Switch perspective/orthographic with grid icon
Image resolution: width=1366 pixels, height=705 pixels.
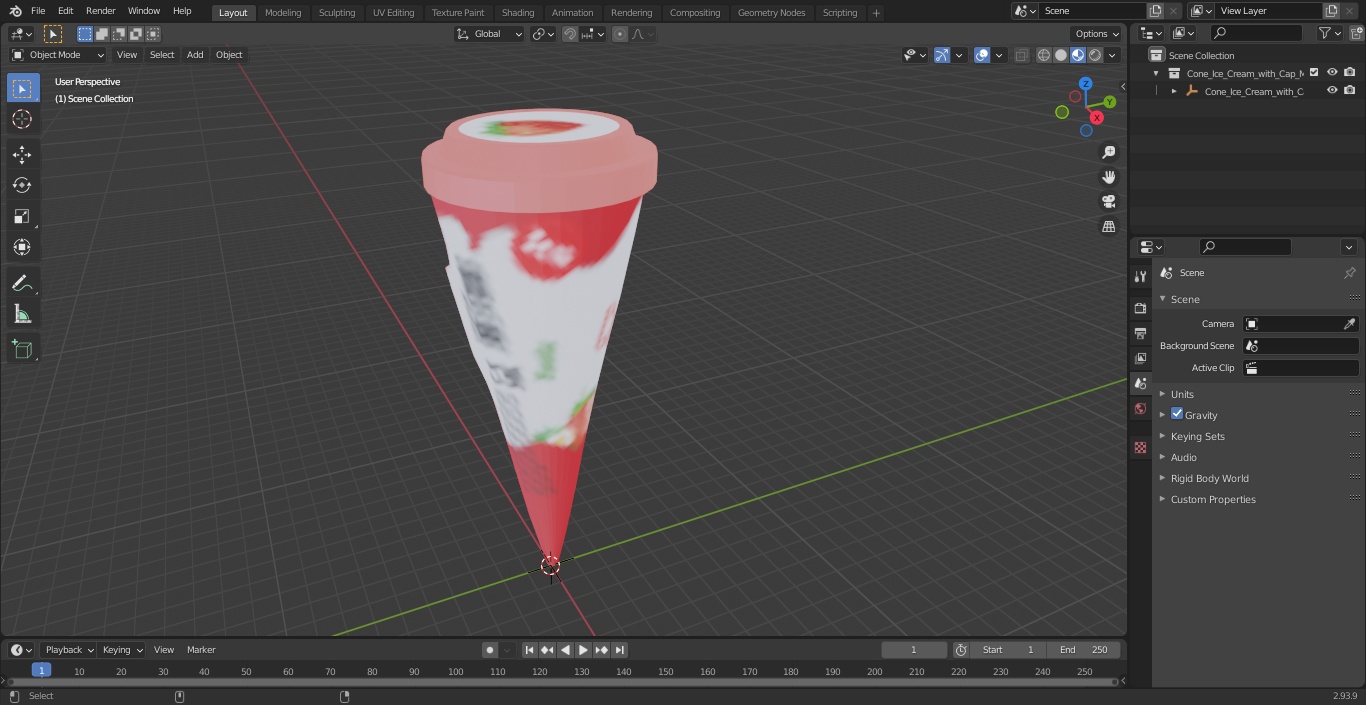(1108, 227)
